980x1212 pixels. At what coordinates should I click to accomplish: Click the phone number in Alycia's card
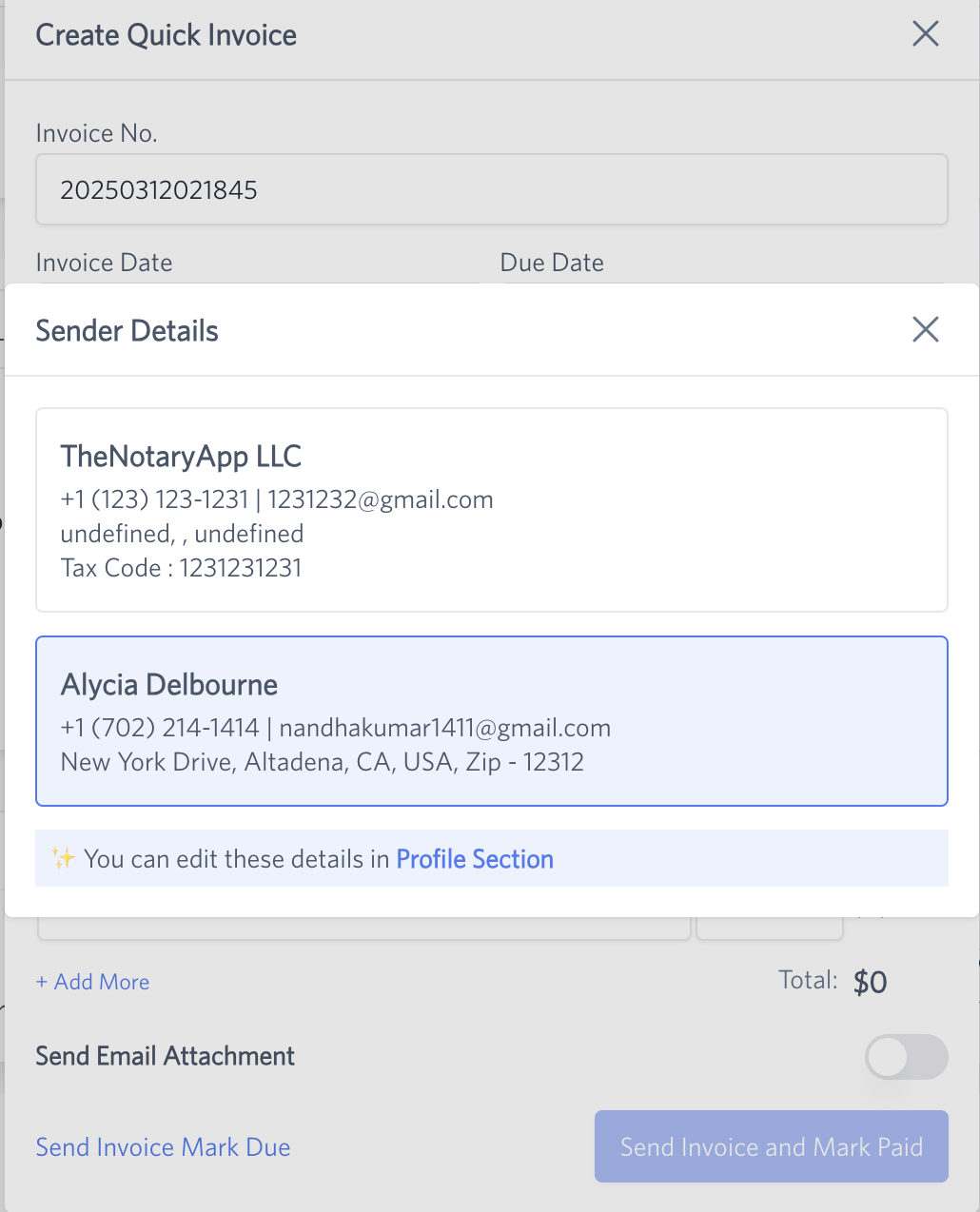(x=159, y=727)
